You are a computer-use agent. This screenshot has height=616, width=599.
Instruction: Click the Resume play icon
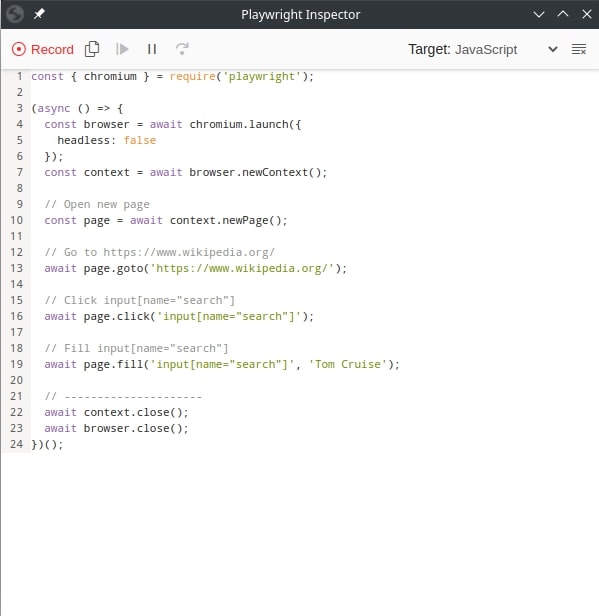tap(122, 49)
